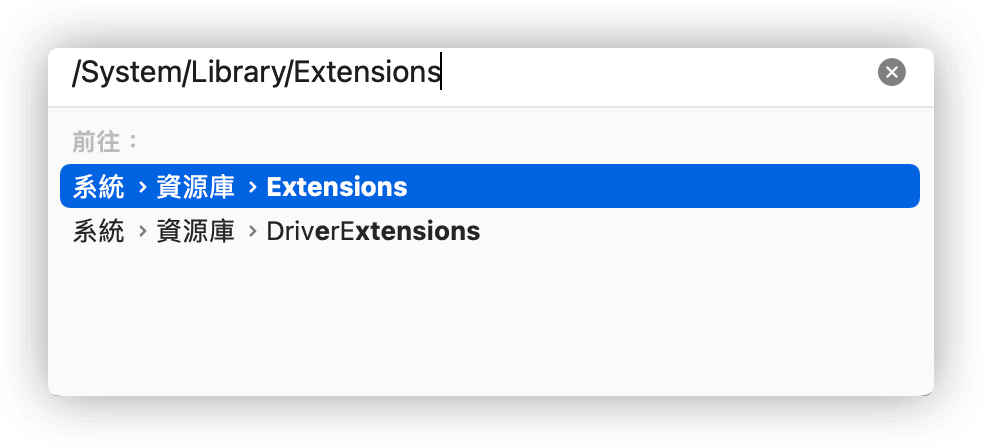The width and height of the screenshot is (982, 444).
Task: Click 資源庫 in the highlighted suggestion
Action: [x=195, y=187]
